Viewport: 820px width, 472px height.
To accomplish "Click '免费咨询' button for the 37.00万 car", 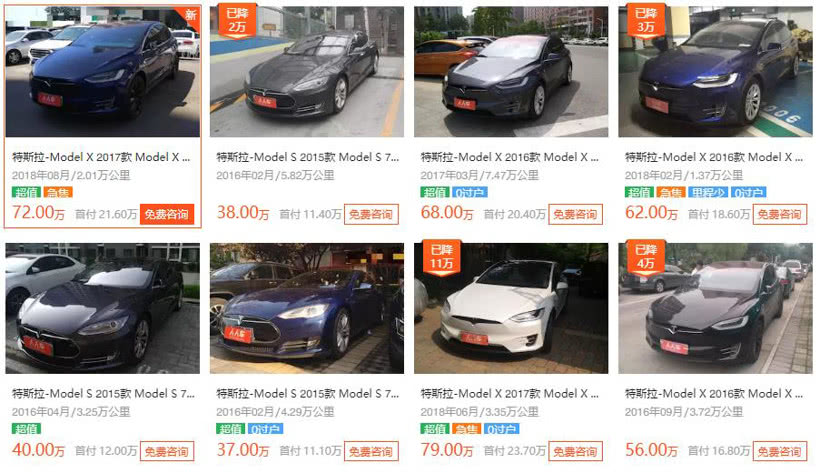I will (x=371, y=451).
